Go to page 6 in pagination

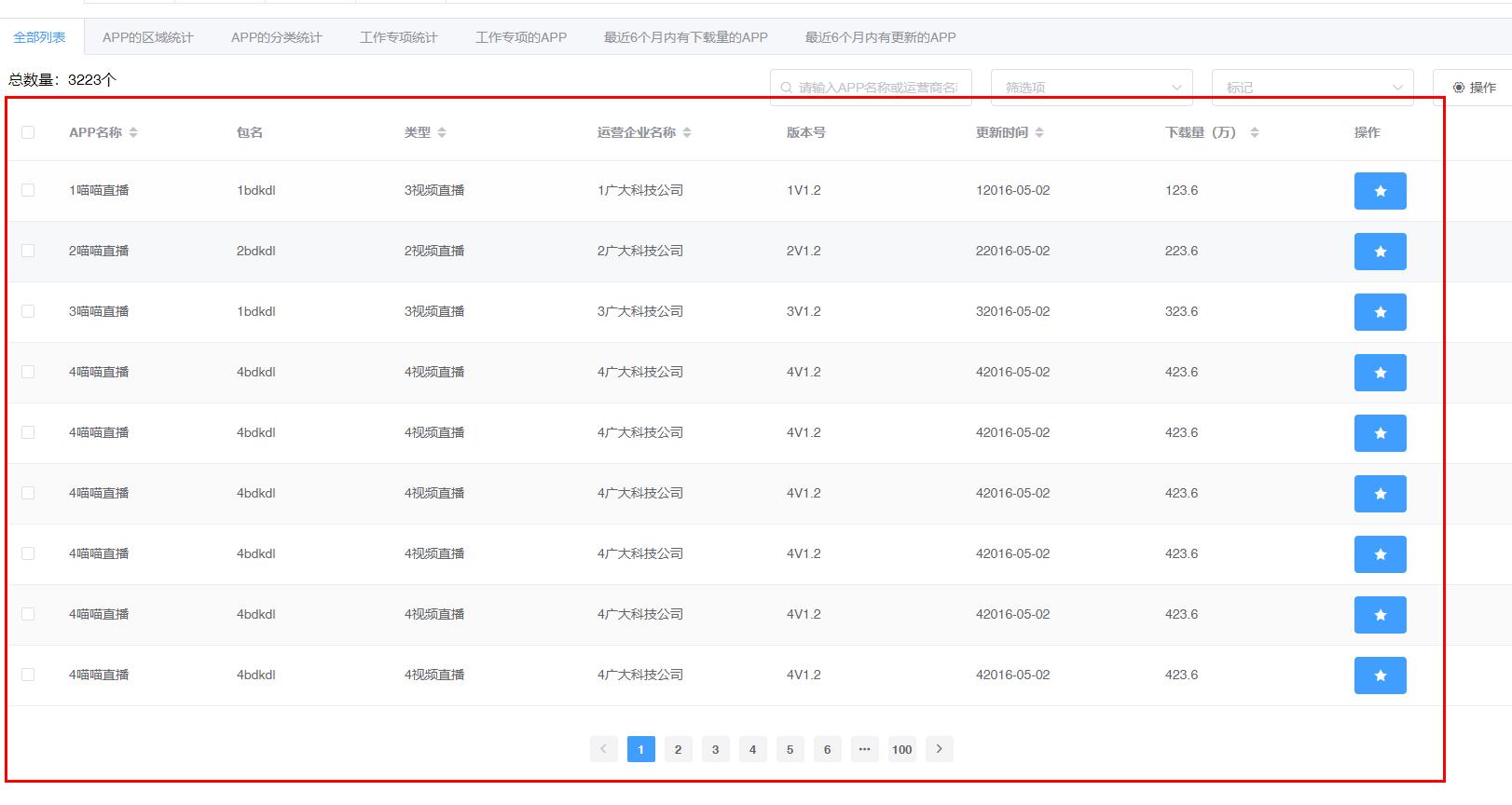[827, 749]
